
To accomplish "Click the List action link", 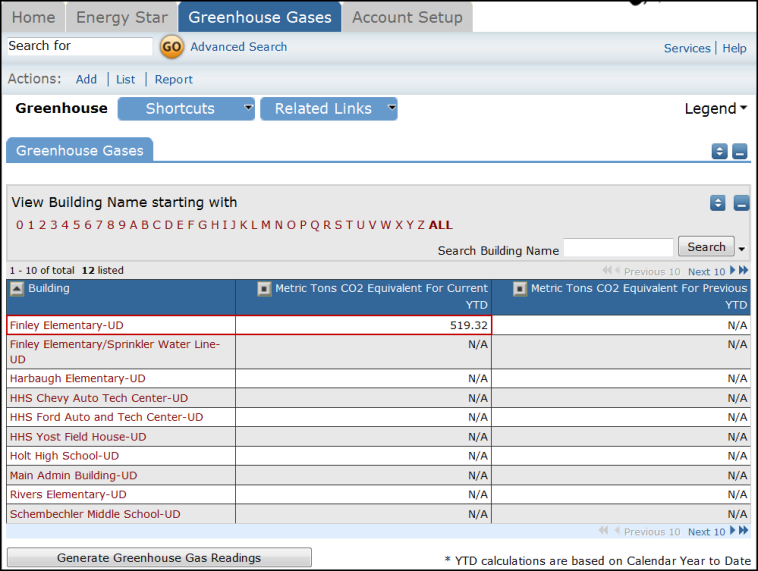I will point(125,79).
